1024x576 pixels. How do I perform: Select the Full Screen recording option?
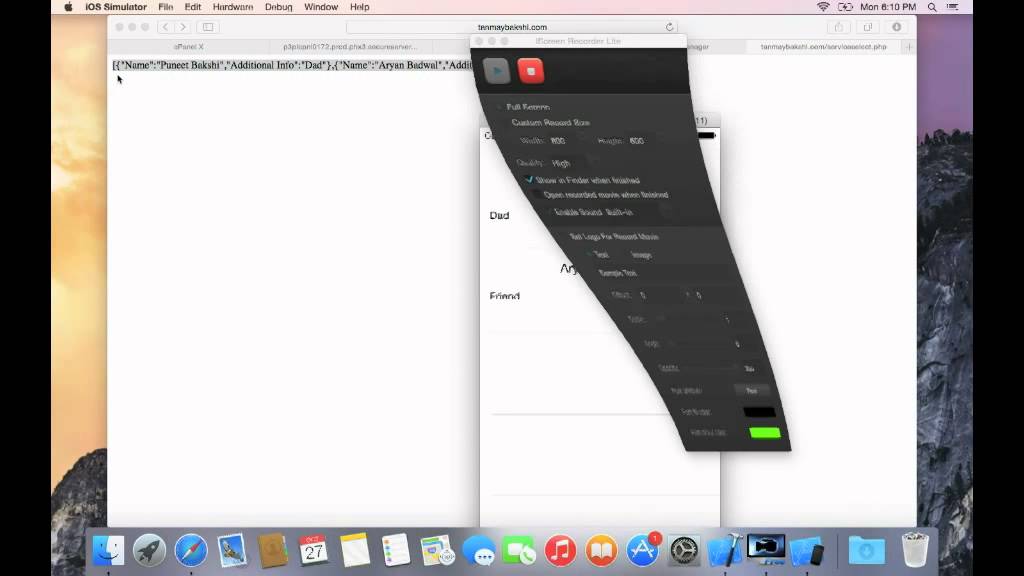(500, 107)
